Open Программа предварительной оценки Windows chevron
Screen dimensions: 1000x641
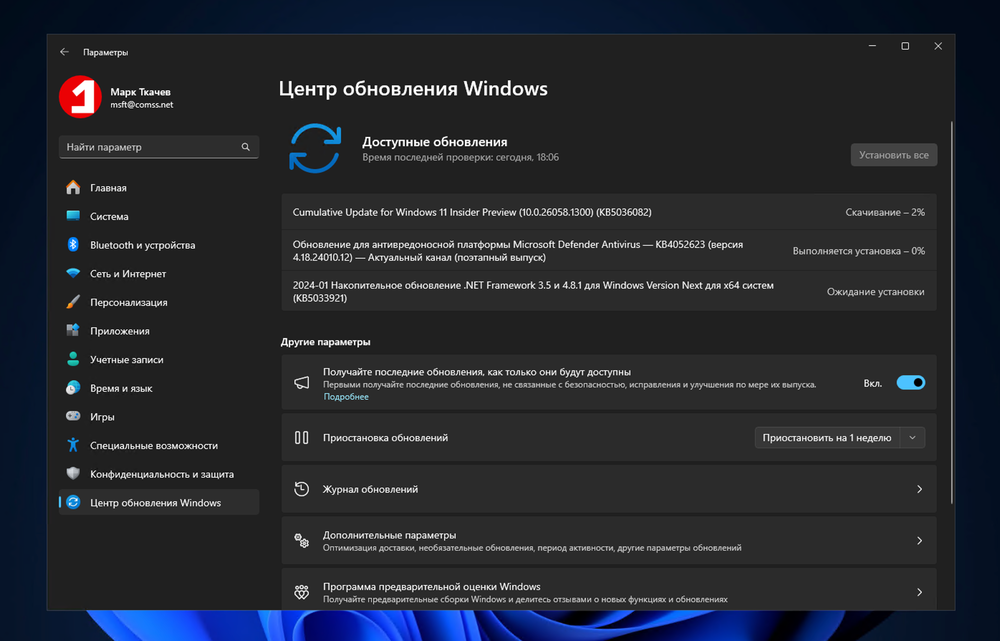click(x=920, y=592)
